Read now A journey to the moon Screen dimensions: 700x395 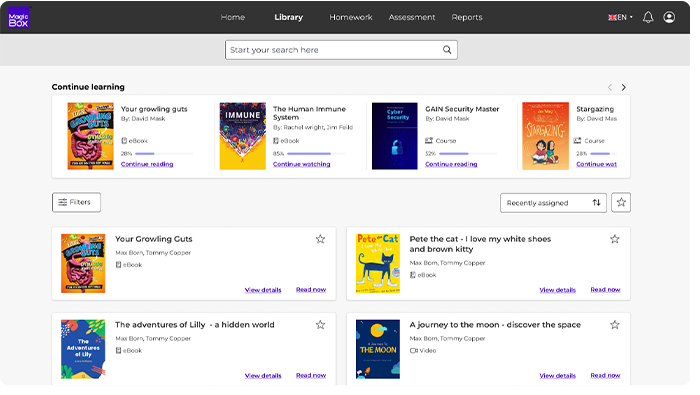click(x=605, y=375)
